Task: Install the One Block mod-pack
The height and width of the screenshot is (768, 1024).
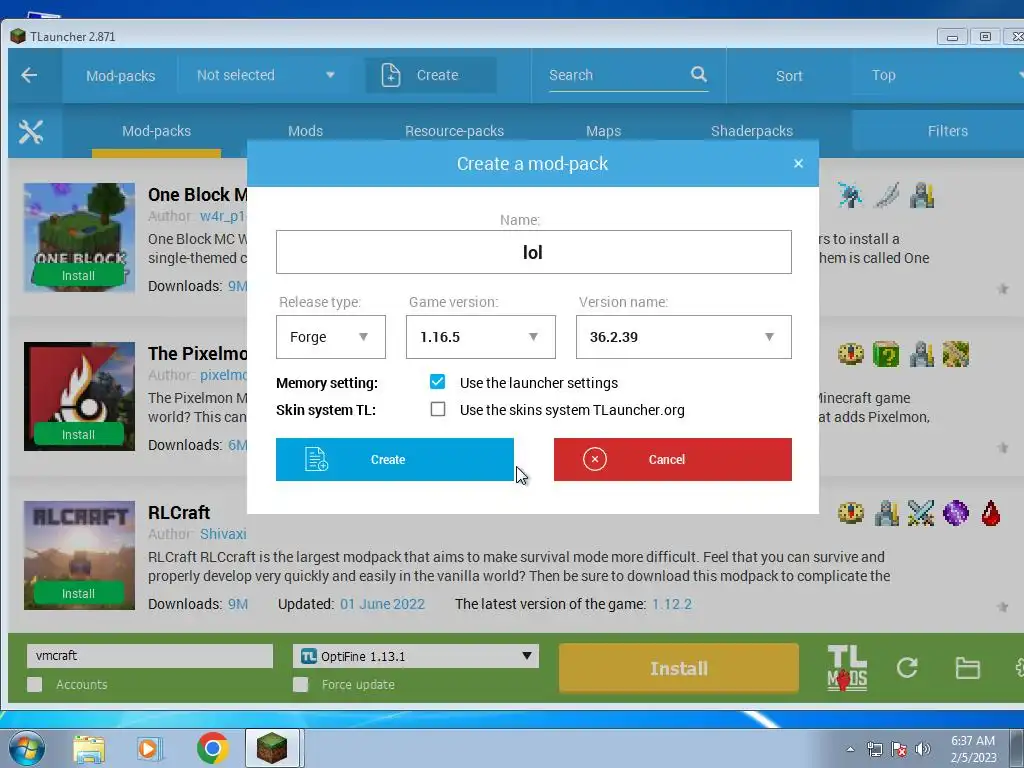Action: [78, 276]
